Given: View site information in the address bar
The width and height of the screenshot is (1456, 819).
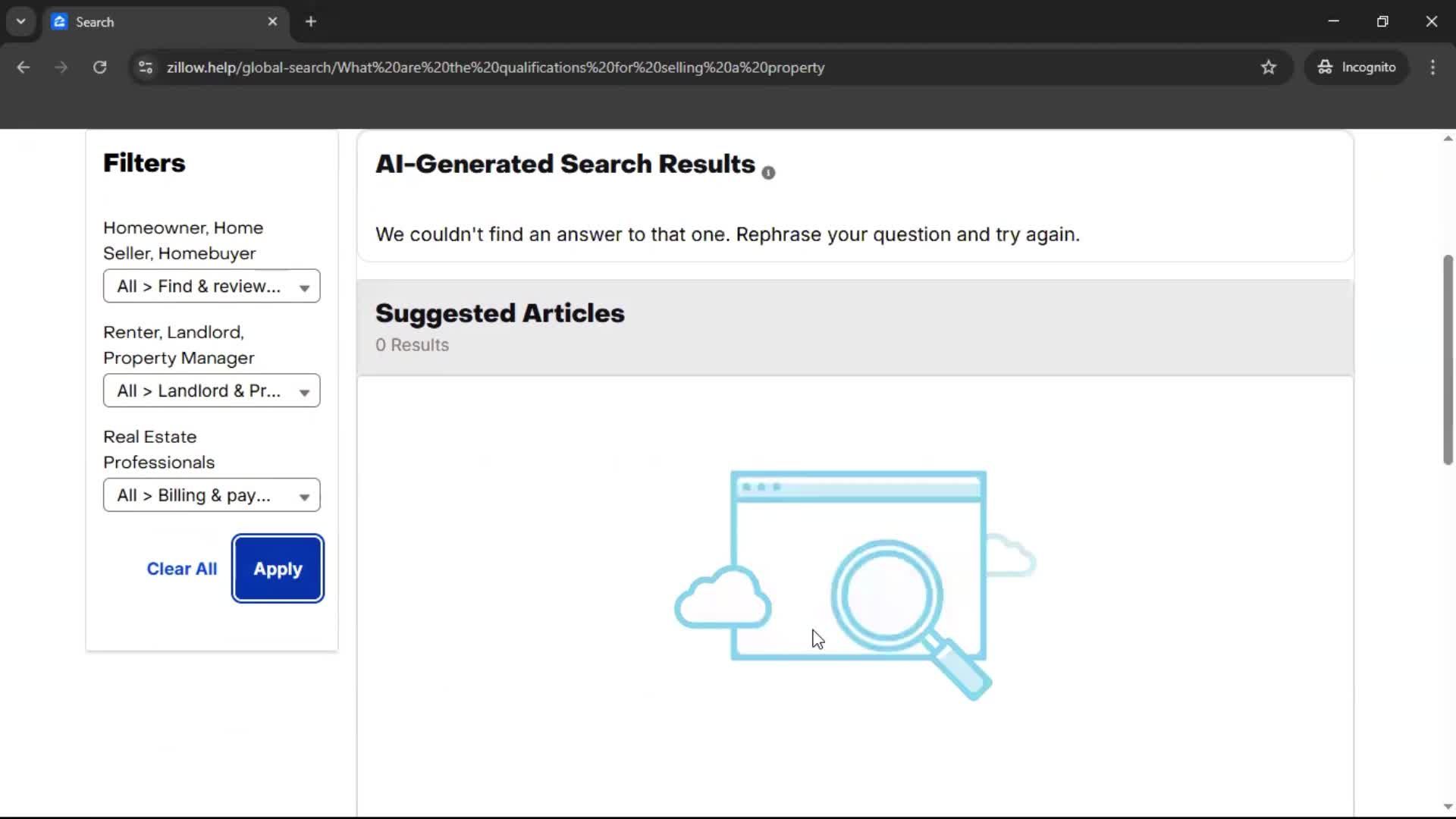Looking at the screenshot, I should click(x=145, y=67).
